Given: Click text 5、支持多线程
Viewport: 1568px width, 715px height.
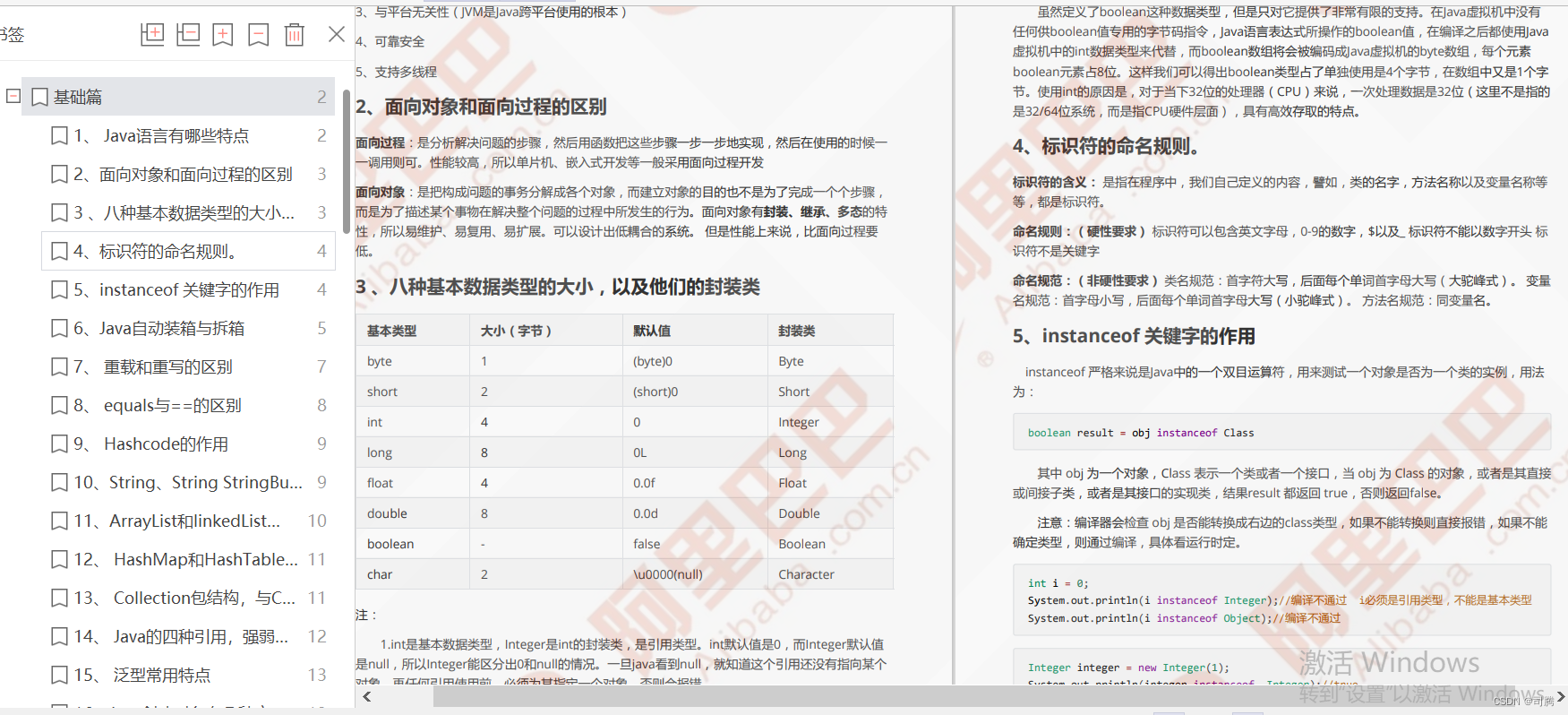Looking at the screenshot, I should point(396,72).
